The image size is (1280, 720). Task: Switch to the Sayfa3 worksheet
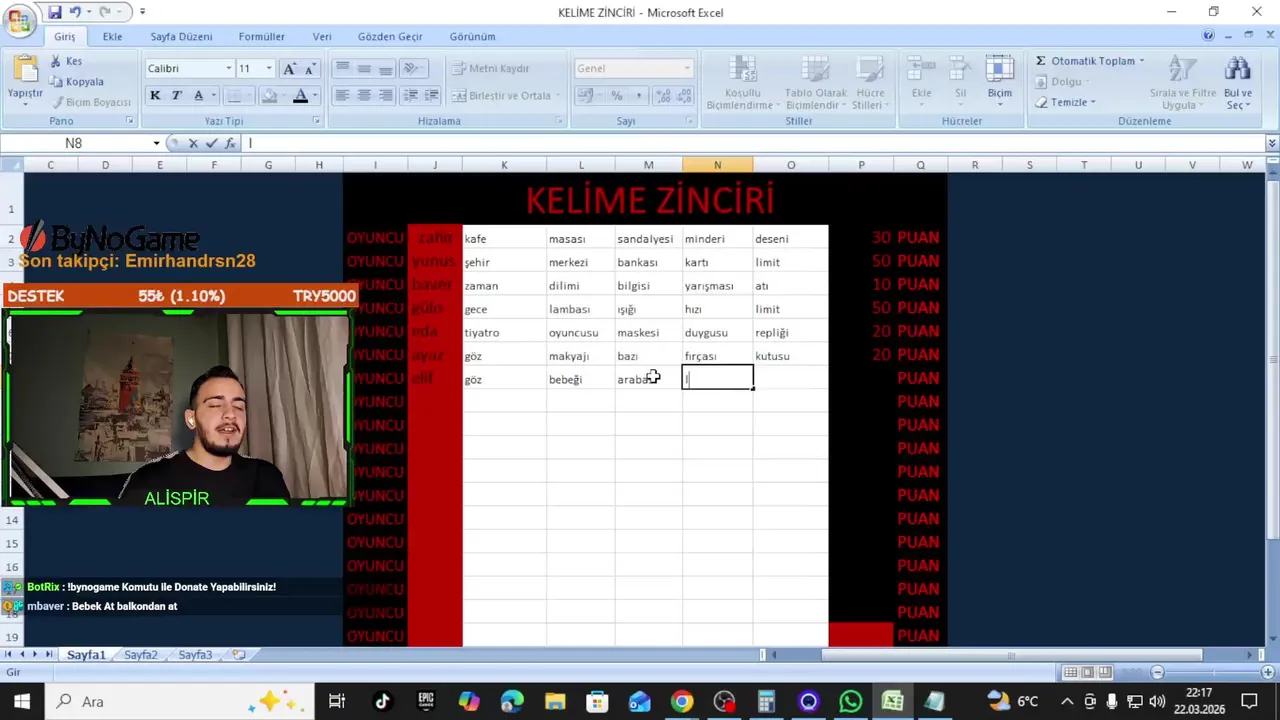pyautogui.click(x=195, y=655)
